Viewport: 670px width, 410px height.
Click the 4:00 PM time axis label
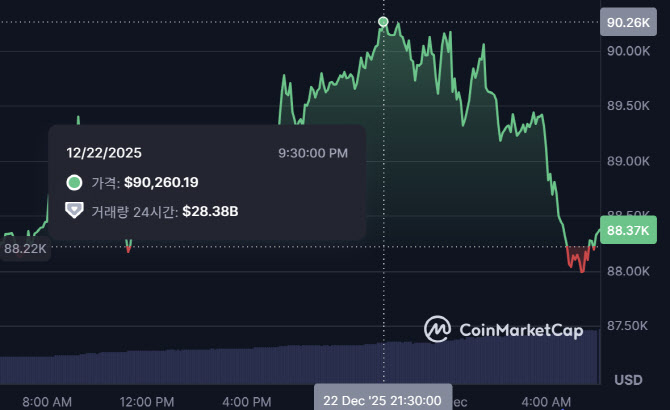pos(247,401)
